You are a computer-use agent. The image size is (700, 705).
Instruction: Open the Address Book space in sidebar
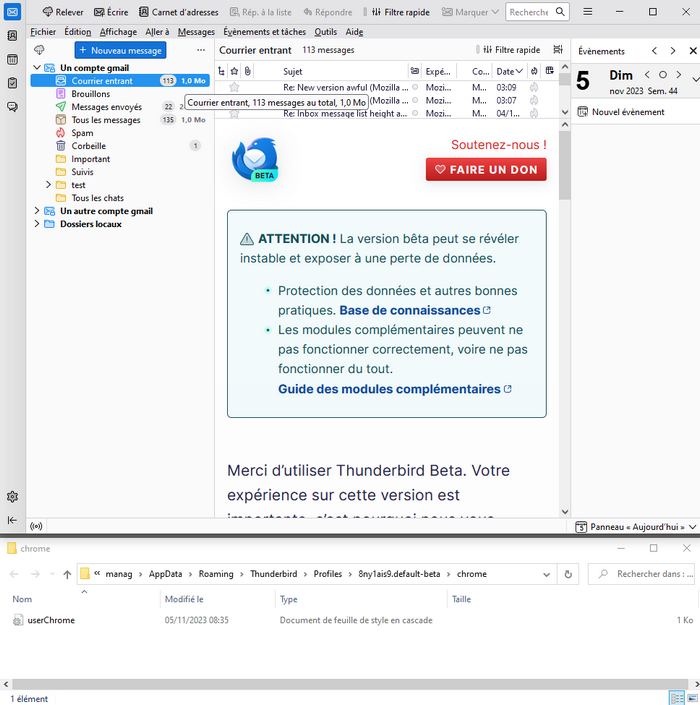12,35
